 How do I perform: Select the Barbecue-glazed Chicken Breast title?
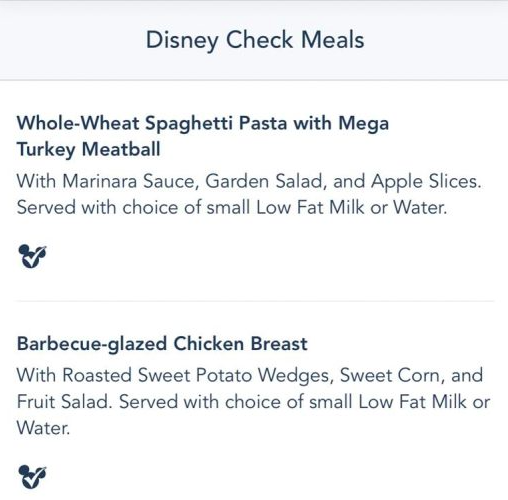coord(162,344)
